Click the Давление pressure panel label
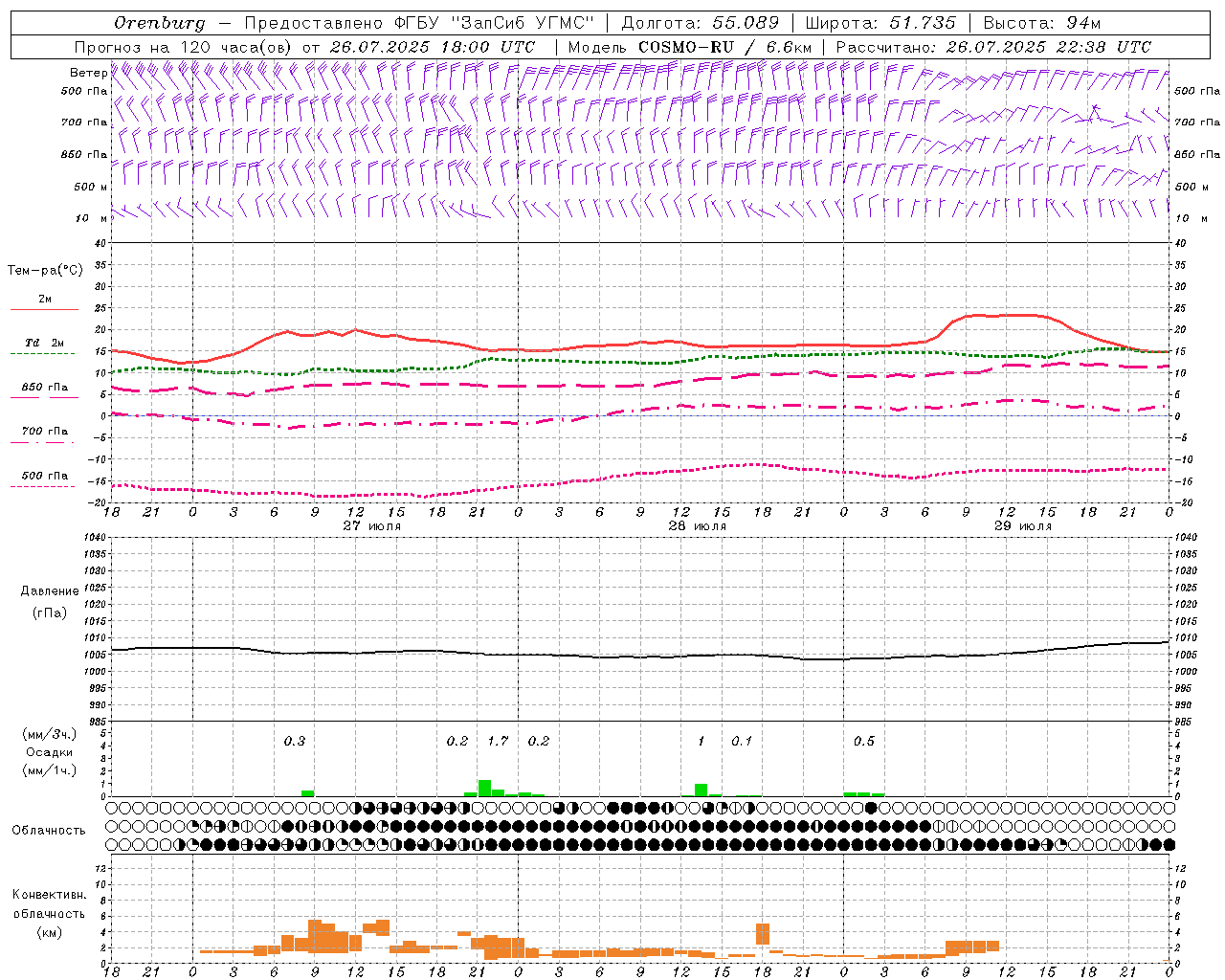 pos(50,591)
